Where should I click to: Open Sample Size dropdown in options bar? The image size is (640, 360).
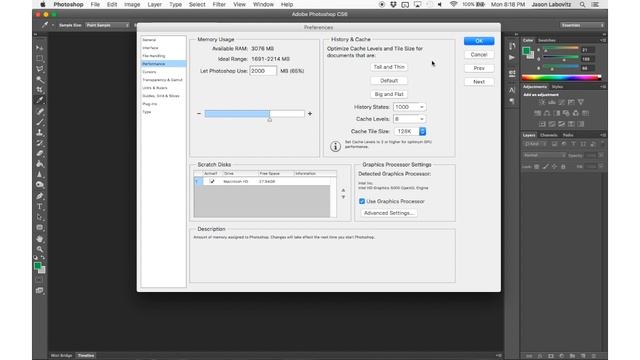107,25
